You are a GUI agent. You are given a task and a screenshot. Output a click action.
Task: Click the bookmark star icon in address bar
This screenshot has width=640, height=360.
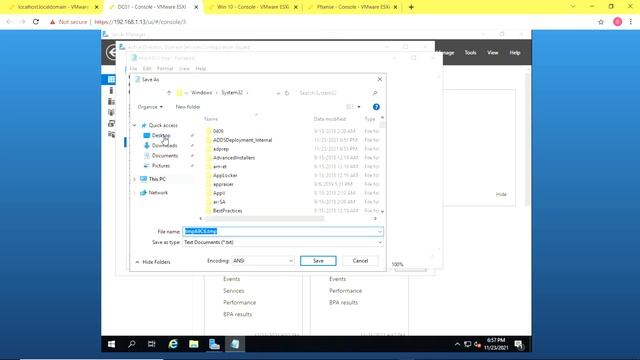[601, 22]
